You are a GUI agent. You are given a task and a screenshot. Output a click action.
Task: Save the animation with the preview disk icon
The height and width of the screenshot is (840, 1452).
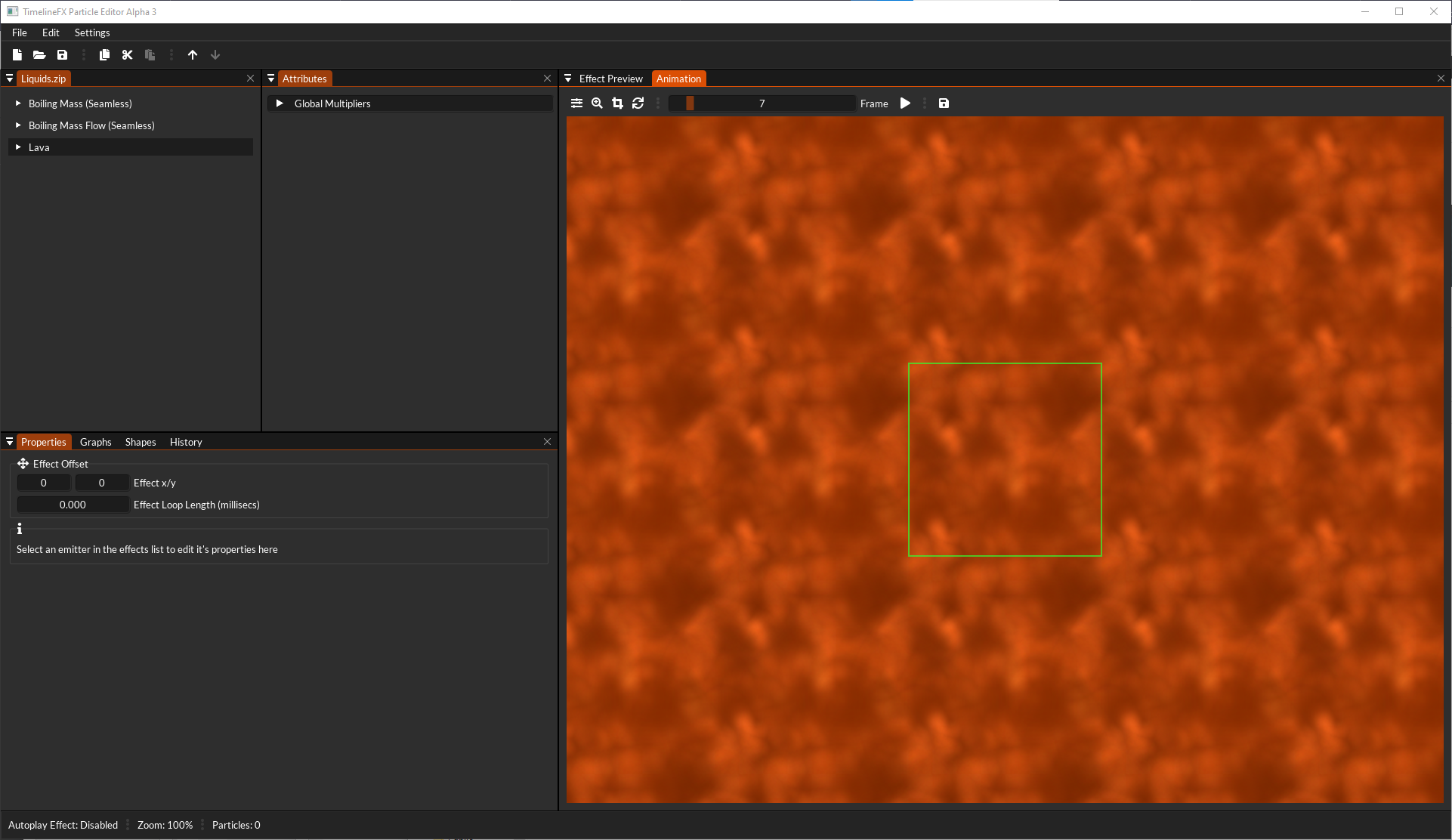(944, 103)
